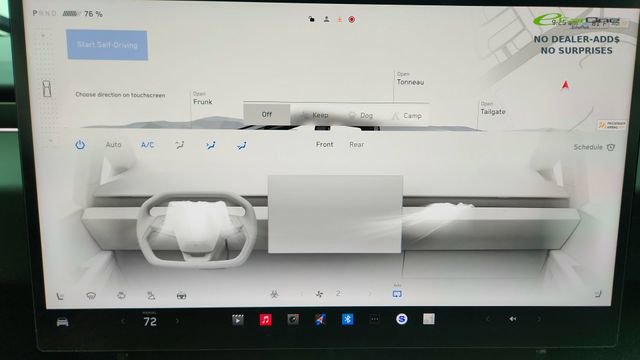Tap the third bottom-left climate icon

121,295
